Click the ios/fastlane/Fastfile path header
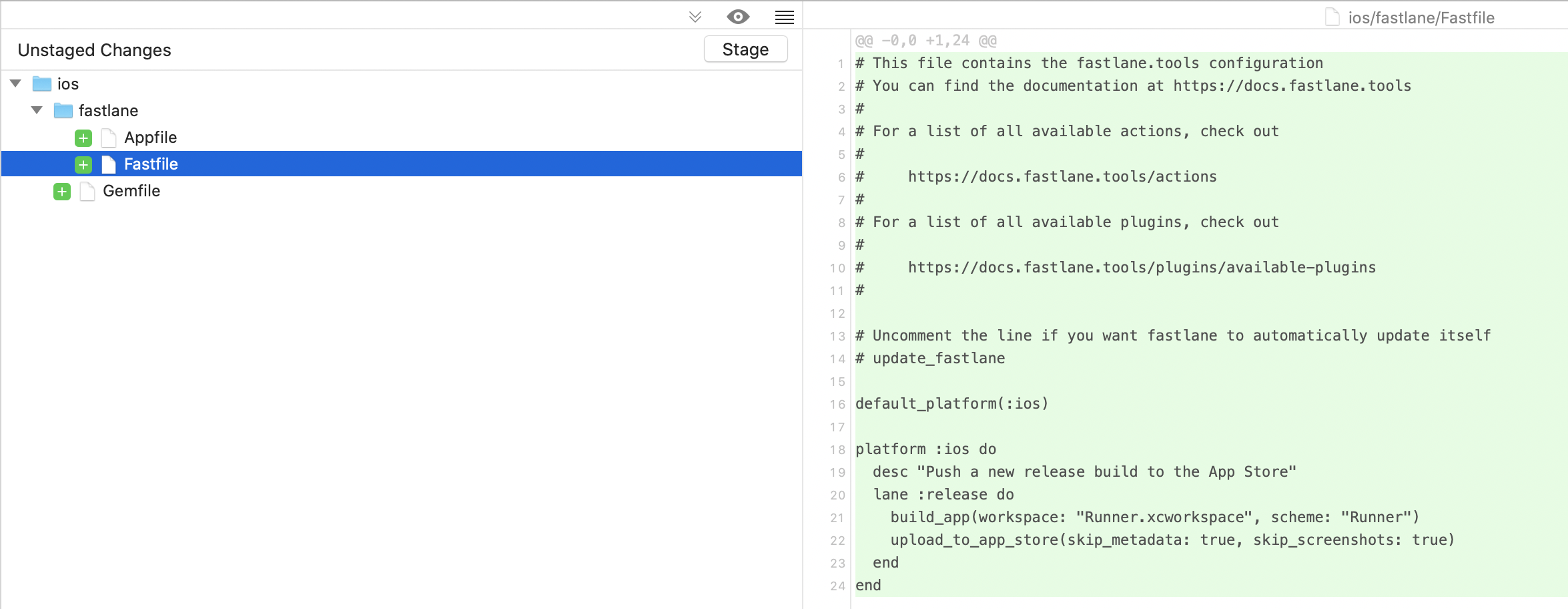 1421,18
